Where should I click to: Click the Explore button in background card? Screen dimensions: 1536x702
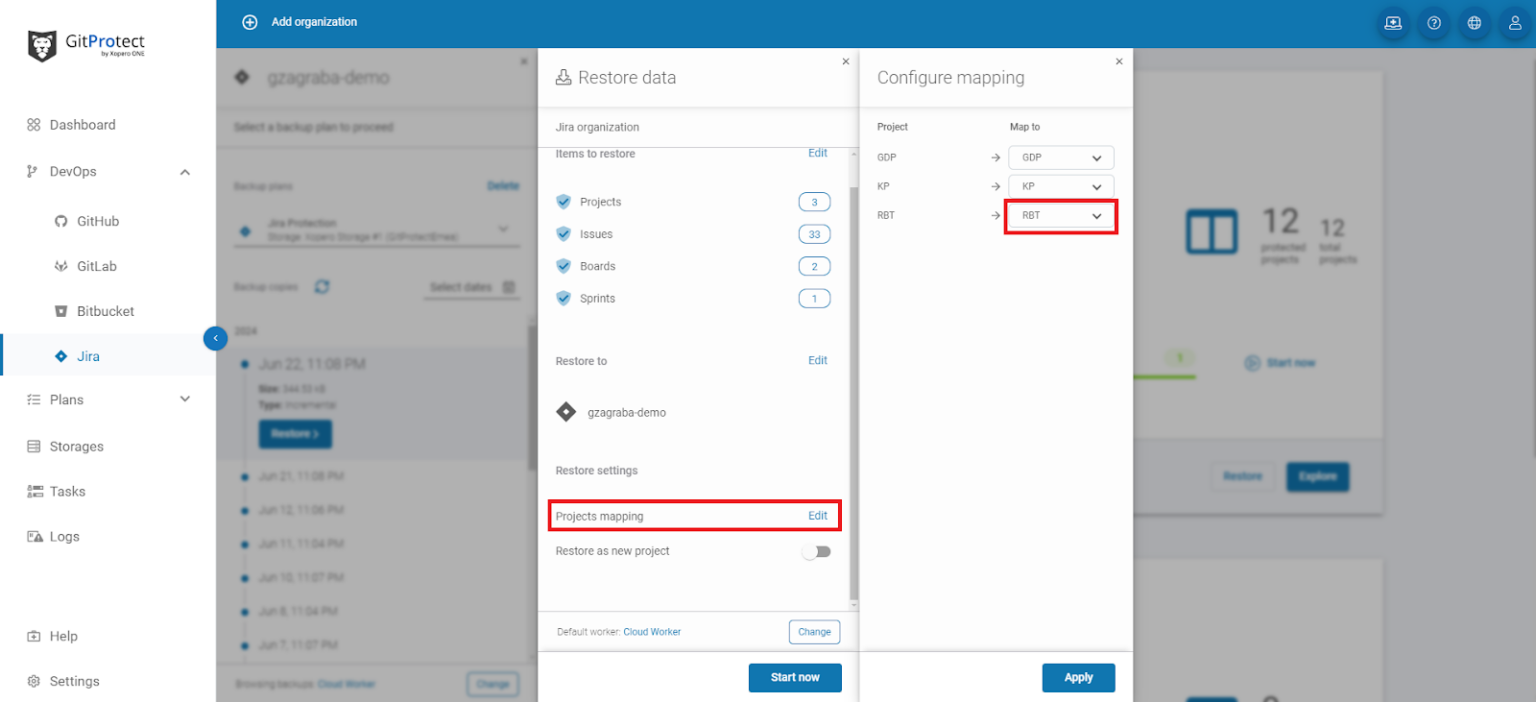(1317, 476)
